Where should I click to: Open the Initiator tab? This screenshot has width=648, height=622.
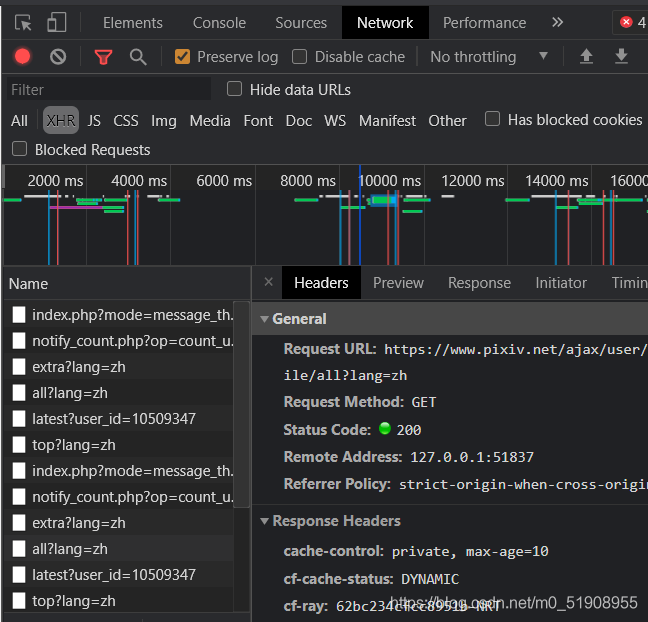561,283
